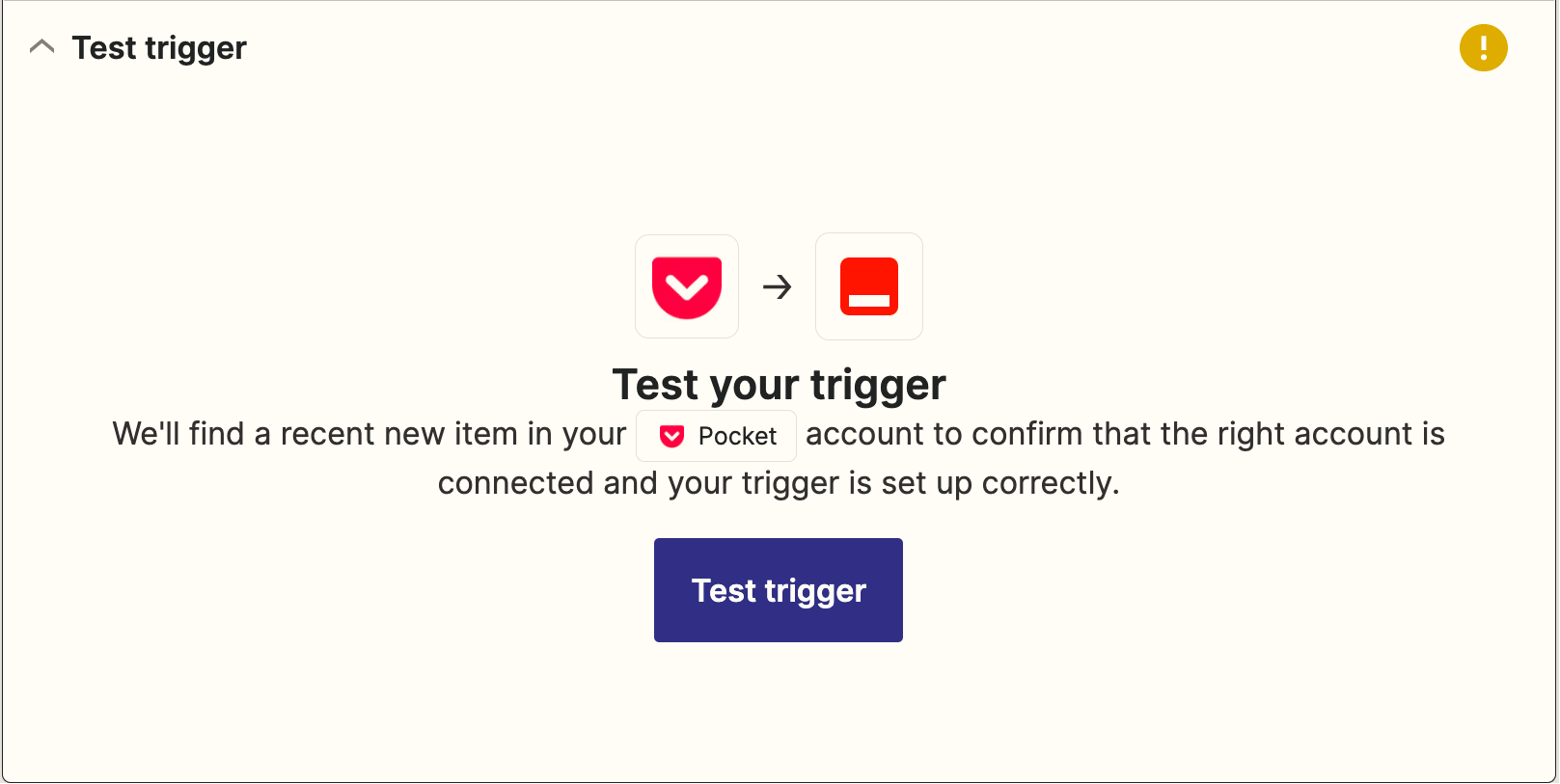Click the small Pocket logo in badge
Screen dimensions: 1560x784
point(671,436)
